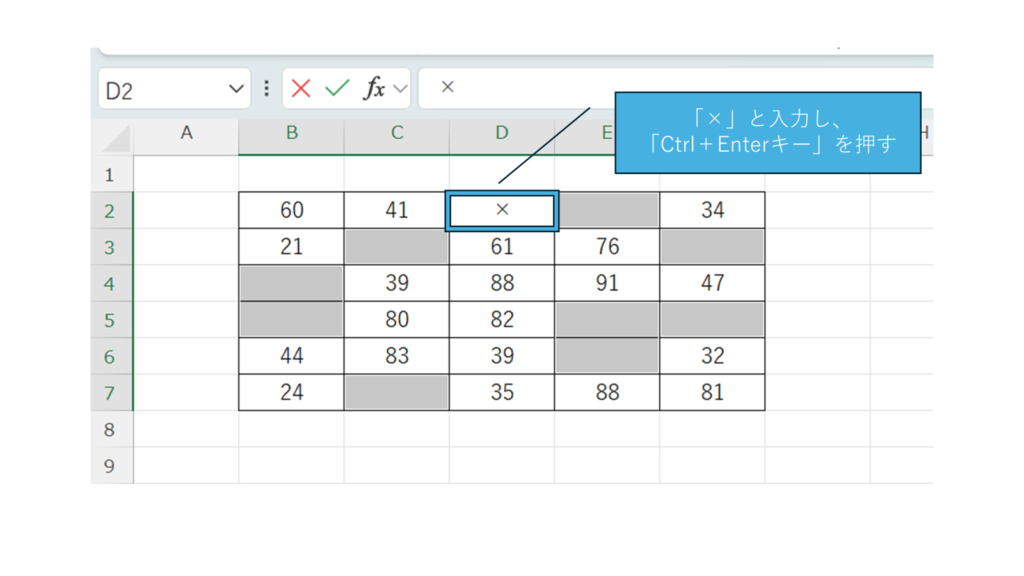Viewport: 1024px width, 576px height.
Task: Select column C header
Action: pyautogui.click(x=397, y=133)
